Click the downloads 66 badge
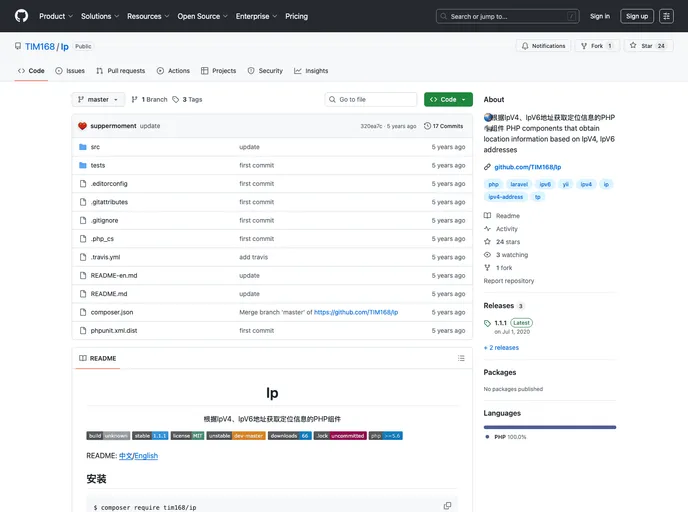The width and height of the screenshot is (688, 512). click(x=290, y=436)
